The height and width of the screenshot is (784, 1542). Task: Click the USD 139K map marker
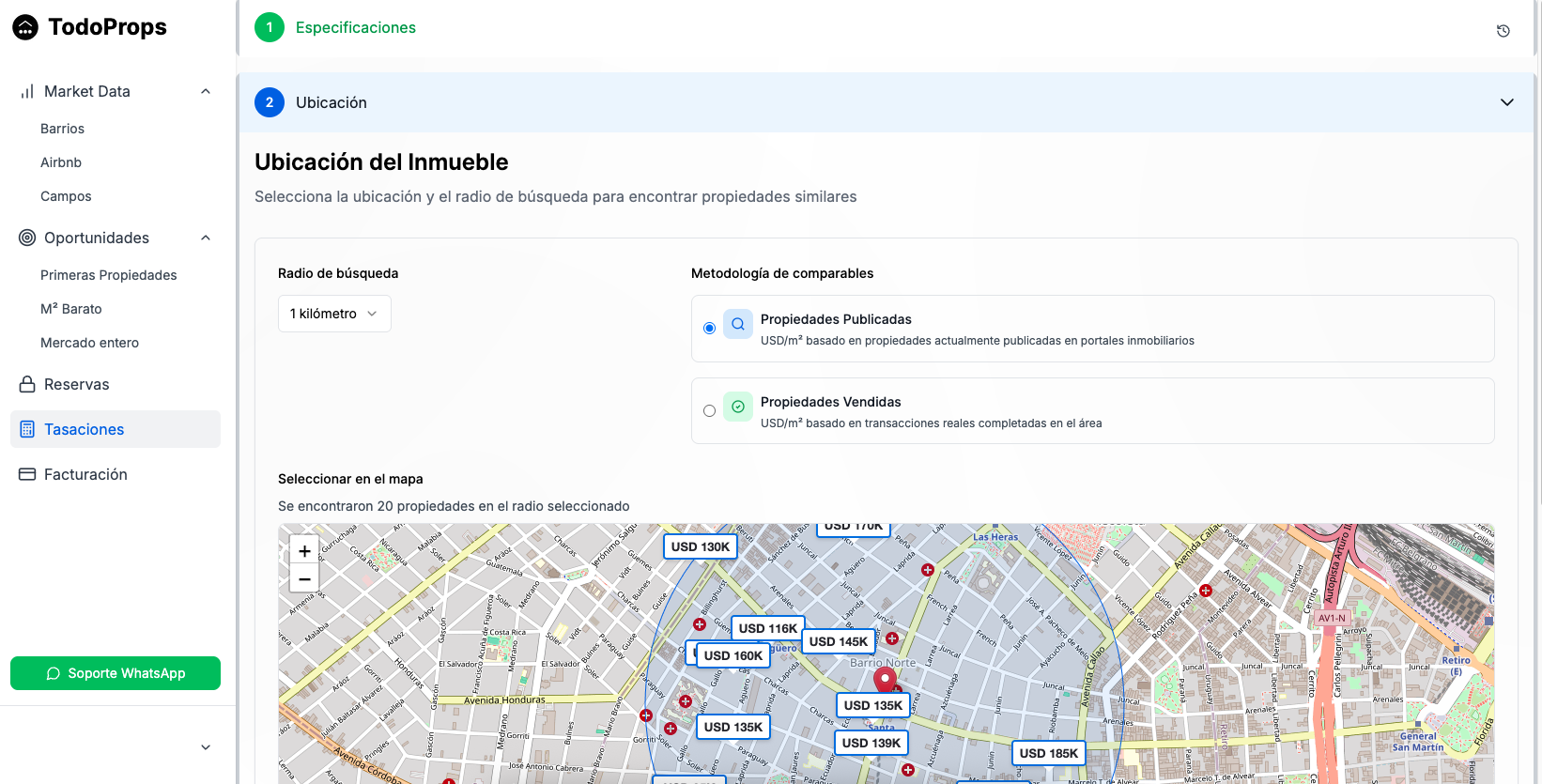tap(871, 743)
